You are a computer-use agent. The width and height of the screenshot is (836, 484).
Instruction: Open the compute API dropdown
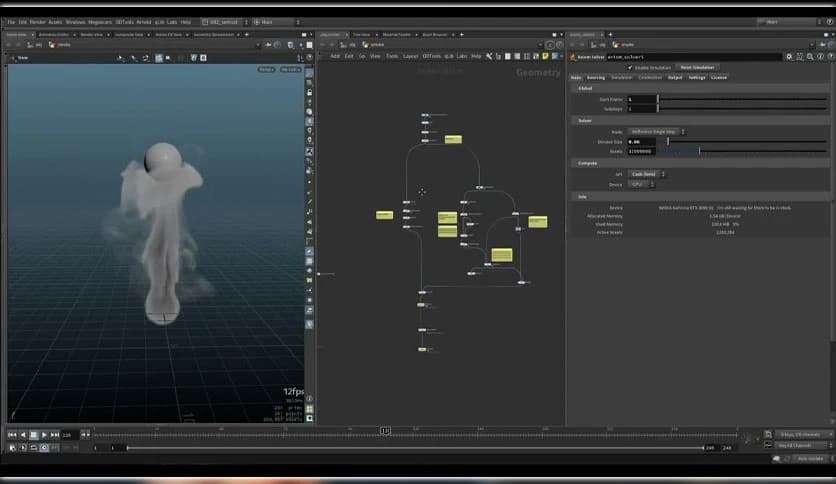(x=647, y=174)
